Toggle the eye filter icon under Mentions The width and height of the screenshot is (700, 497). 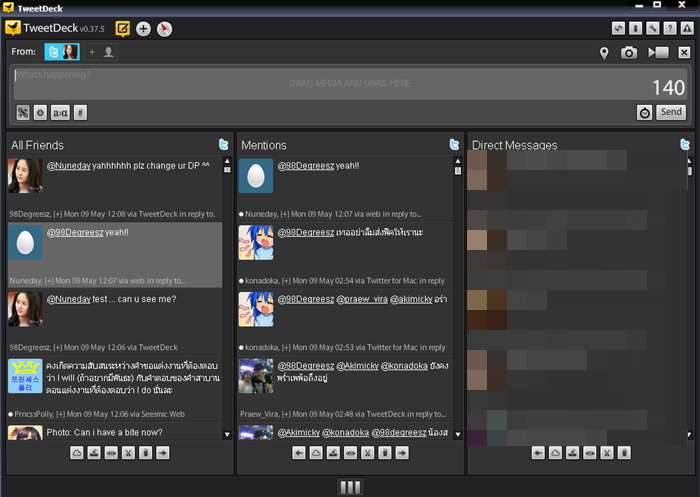point(350,453)
